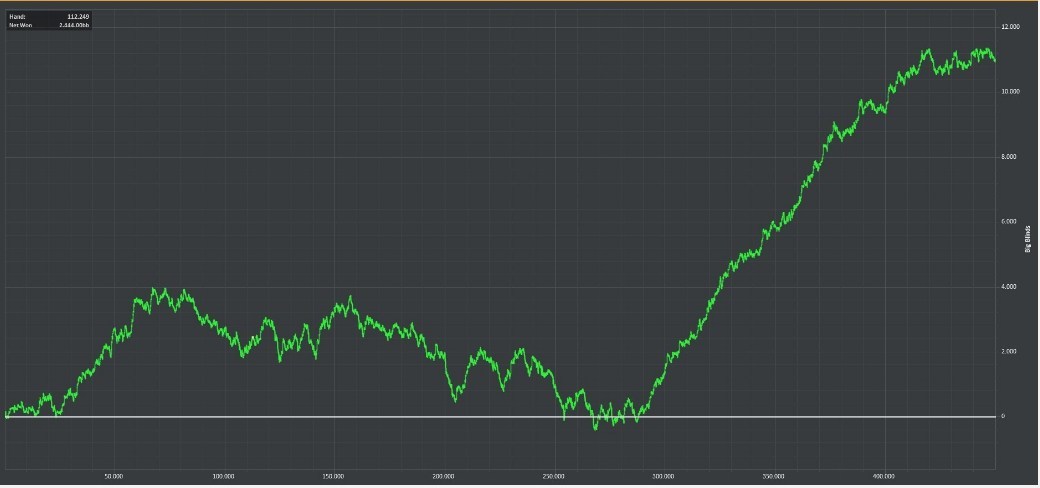Select the 200.000 x-axis tick label
The height and width of the screenshot is (488, 1040).
coord(444,476)
